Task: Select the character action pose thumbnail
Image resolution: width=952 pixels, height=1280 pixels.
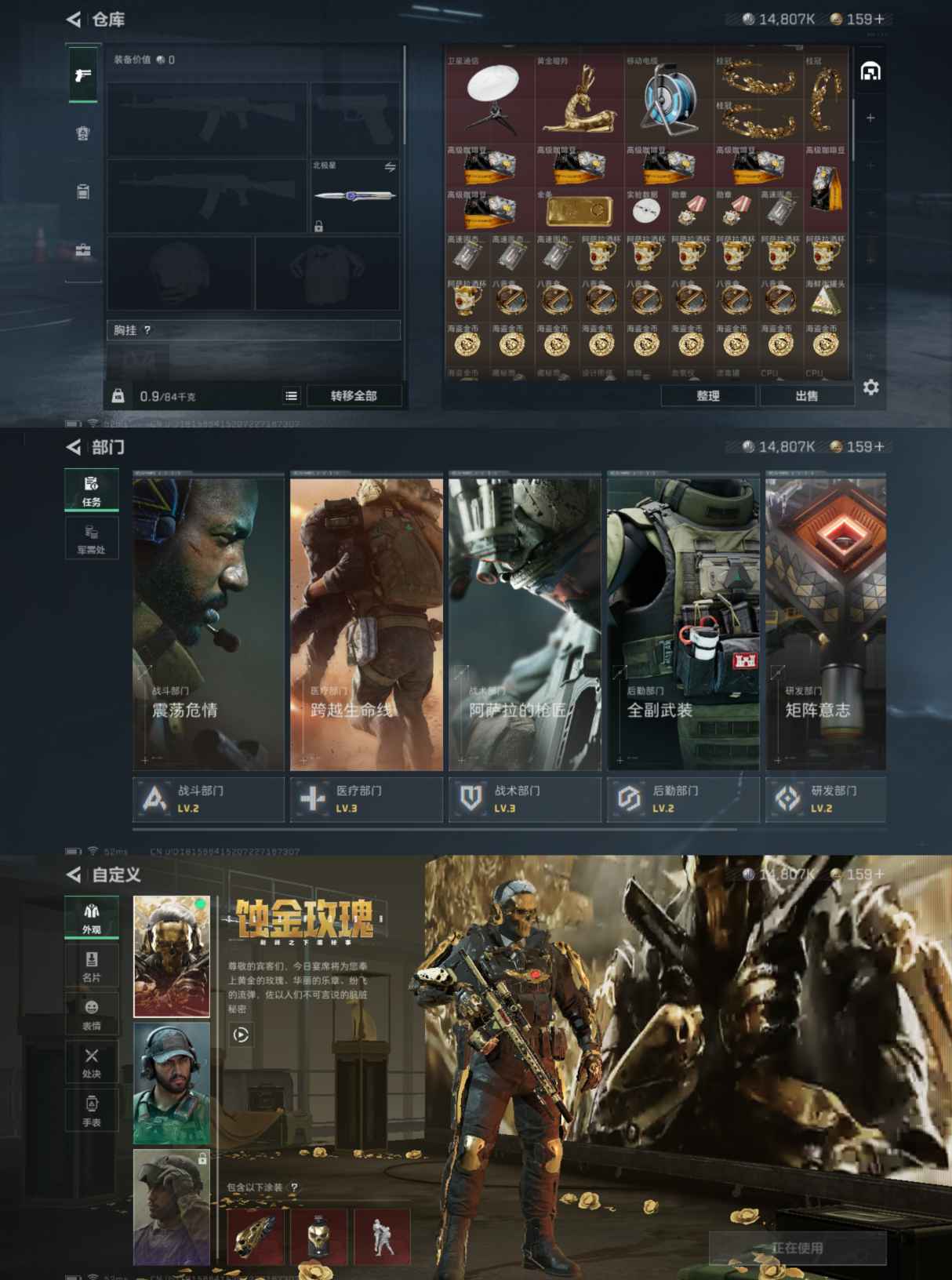Action: 382,1237
